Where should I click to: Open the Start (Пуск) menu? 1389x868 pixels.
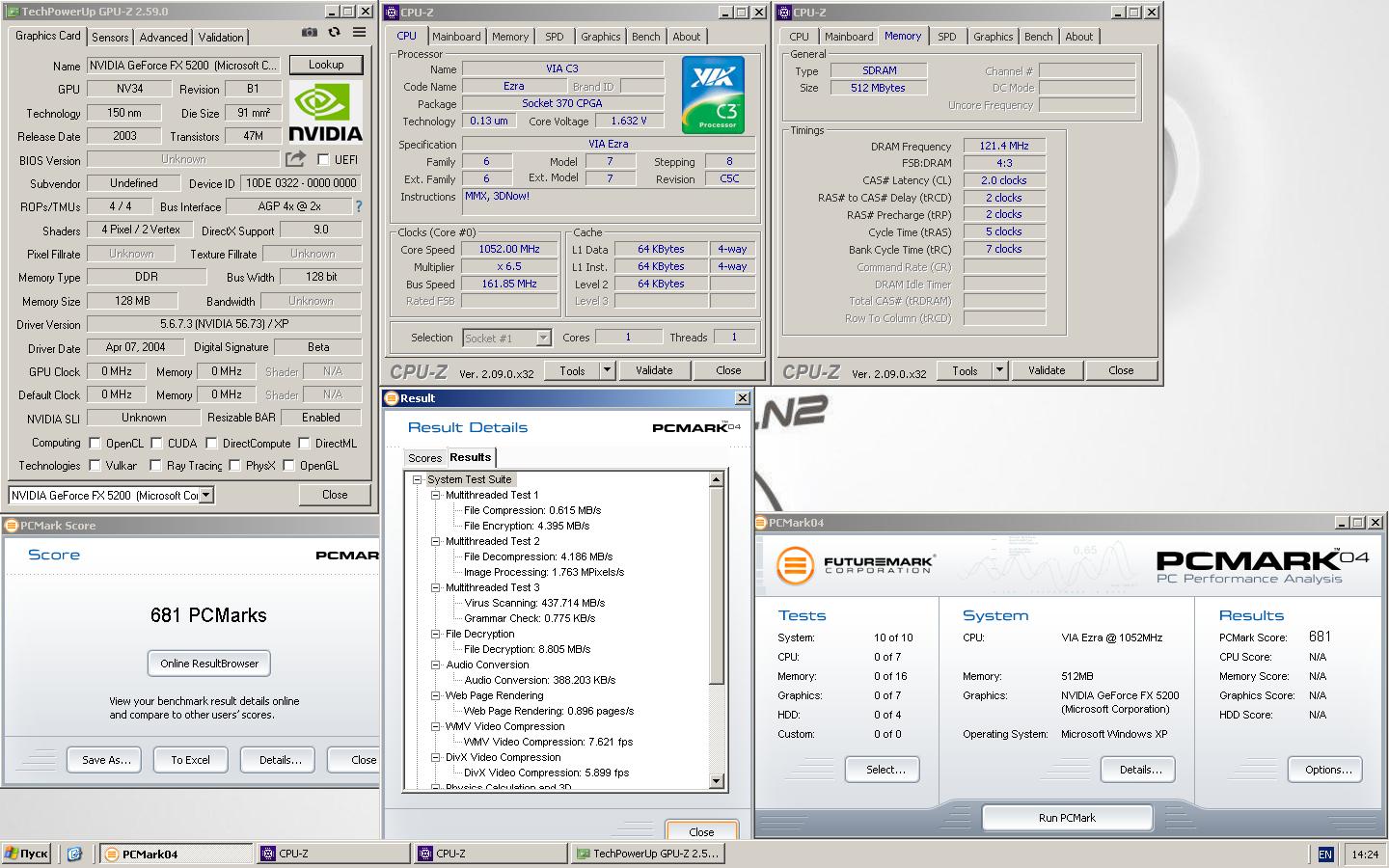(27, 854)
